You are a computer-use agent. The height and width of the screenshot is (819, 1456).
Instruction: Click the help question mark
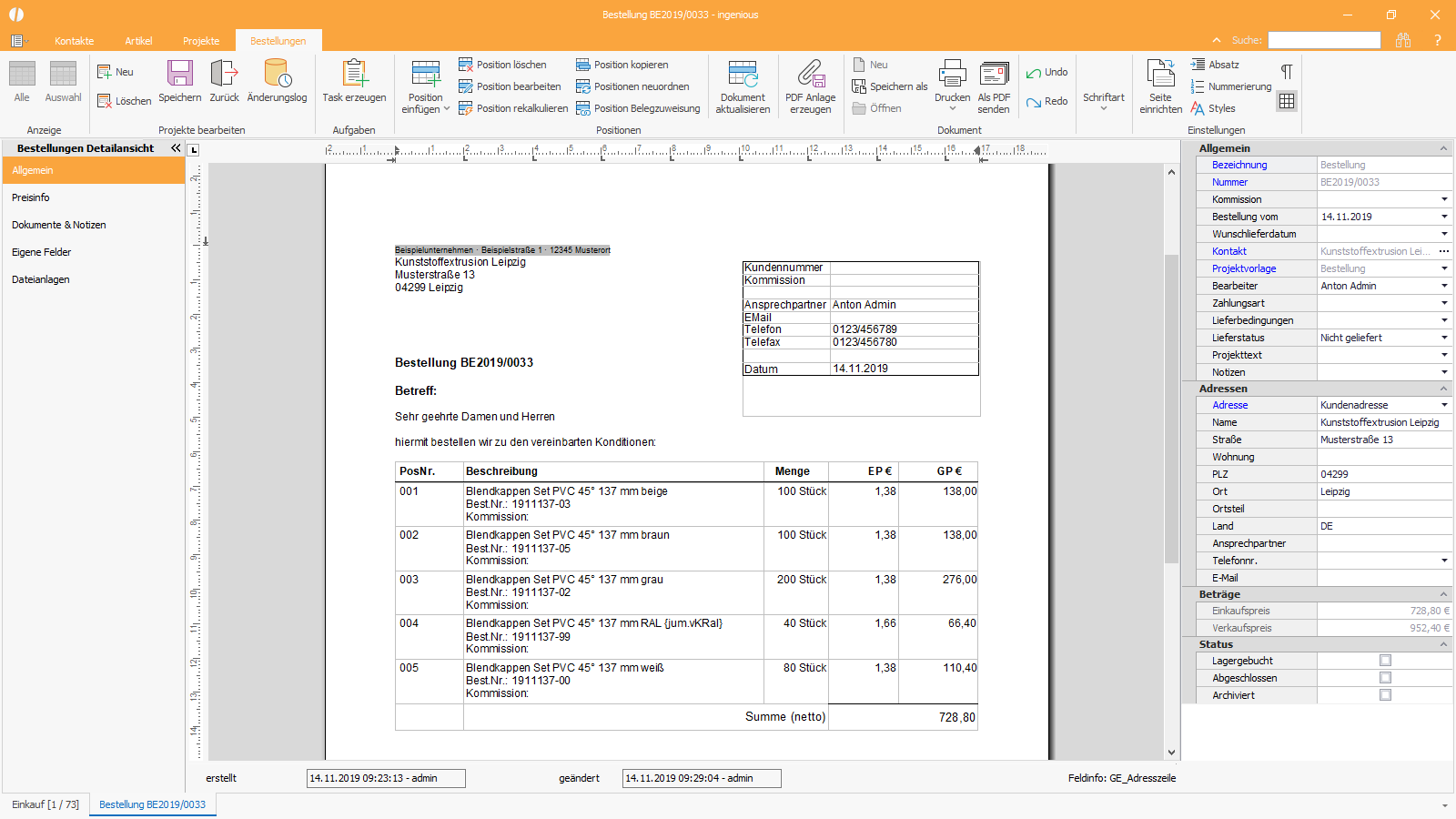tap(1437, 40)
